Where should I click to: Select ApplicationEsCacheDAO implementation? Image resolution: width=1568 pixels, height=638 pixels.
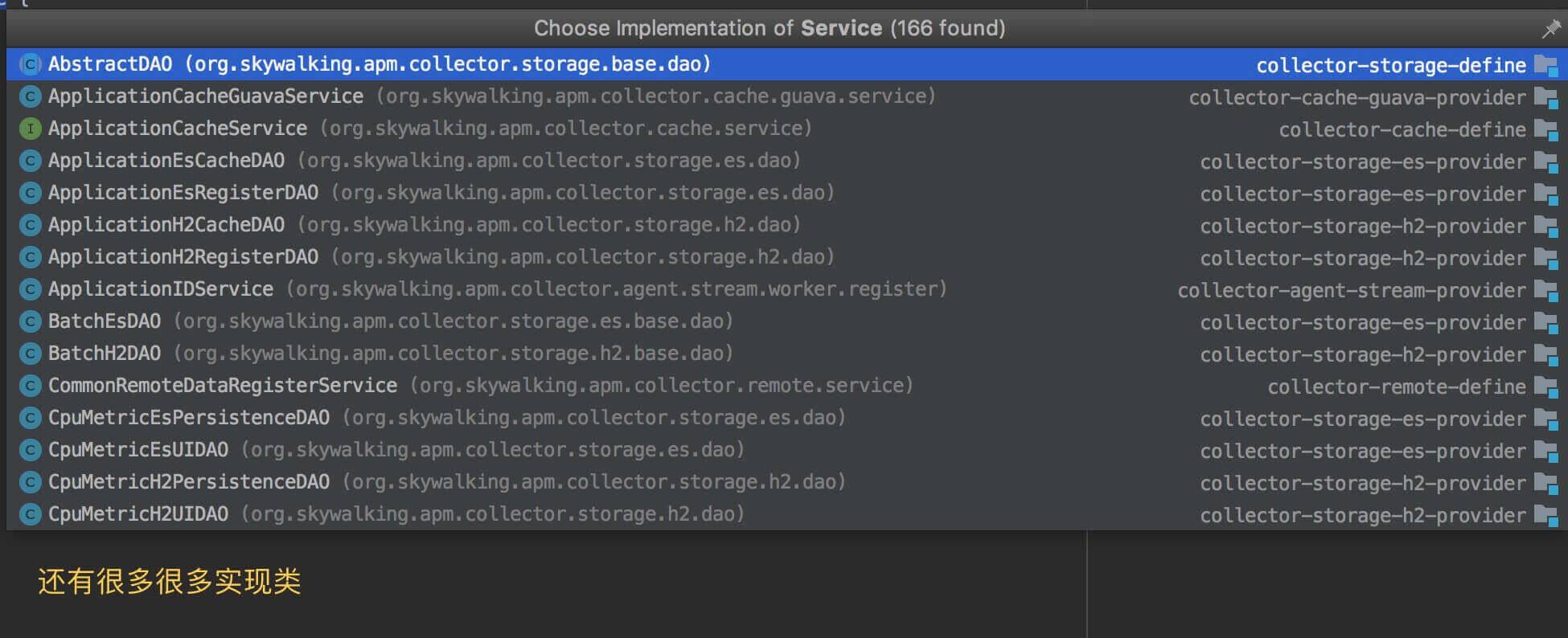click(786, 161)
